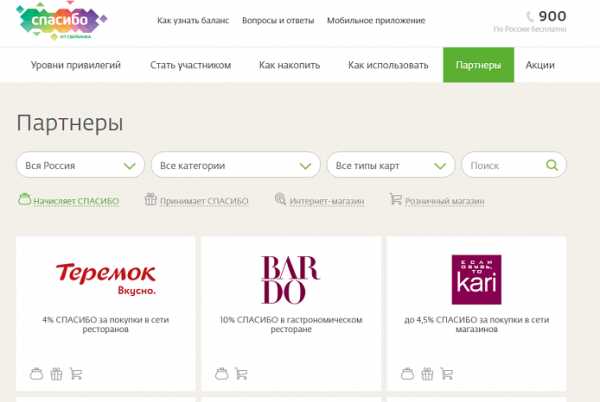Filter by Розничный магазин
This screenshot has height=402, width=600.
pyautogui.click(x=445, y=201)
